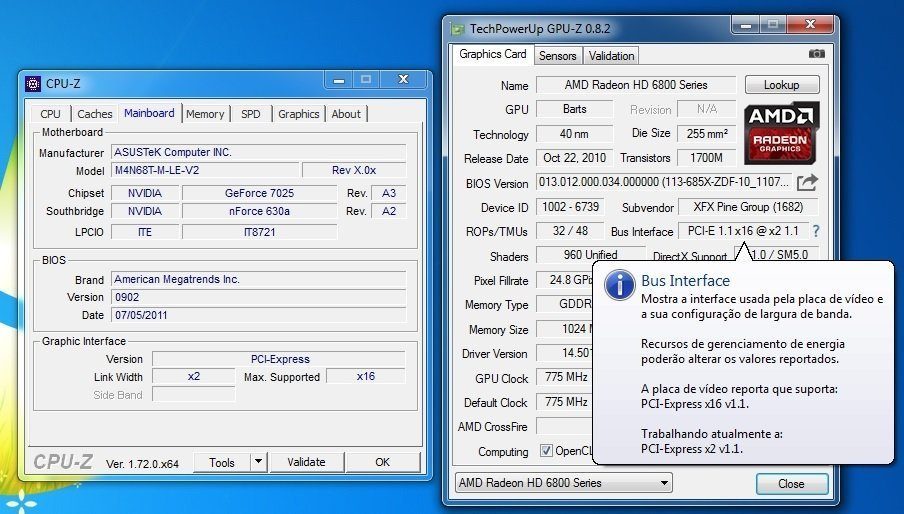Image resolution: width=904 pixels, height=514 pixels.
Task: Click the Rev X.0x field in CPU-Z
Action: (x=354, y=170)
